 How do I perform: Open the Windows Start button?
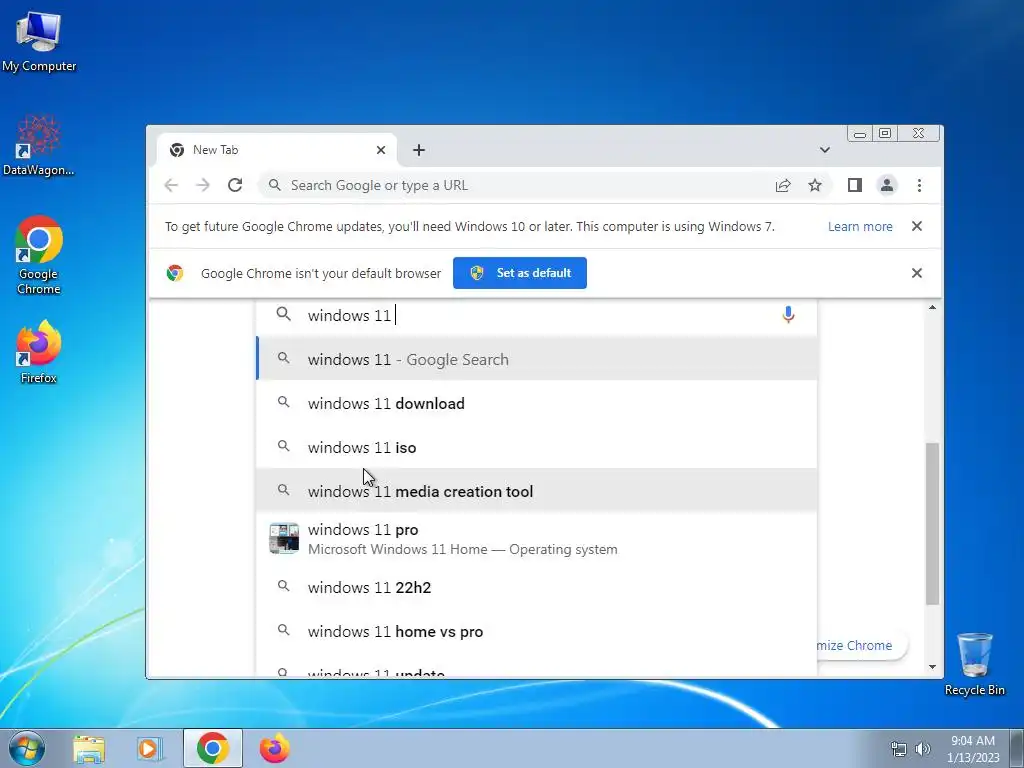click(x=27, y=748)
